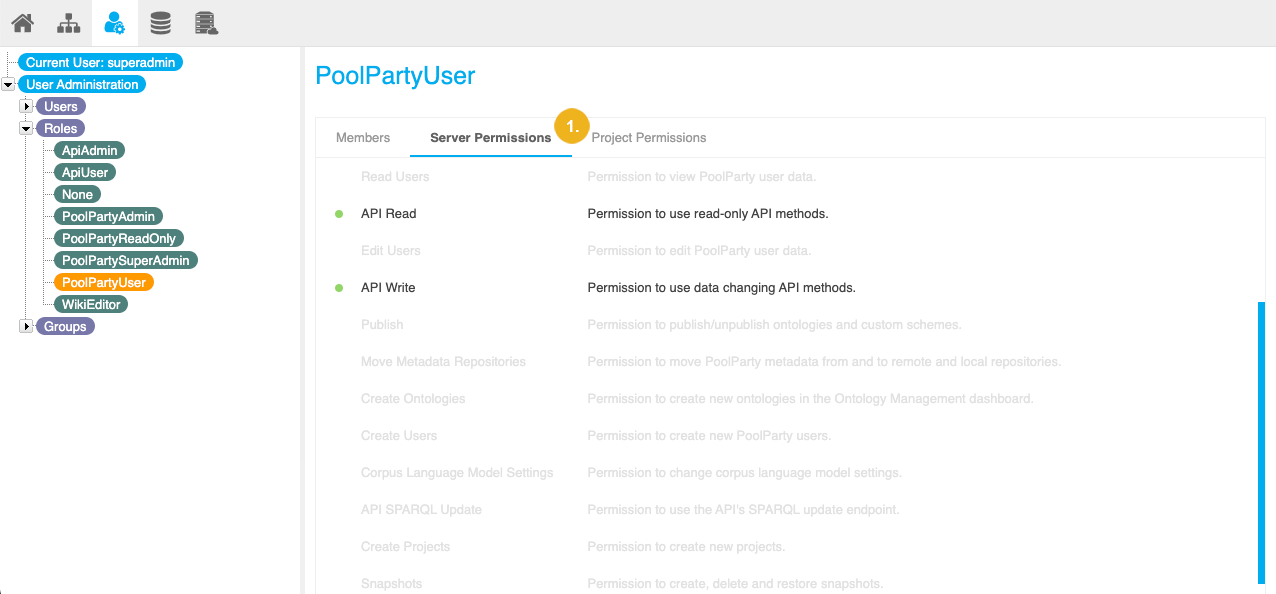Viewport: 1276px width, 594px height.
Task: Click the orange numbered marker on Server Permissions
Action: [571, 127]
